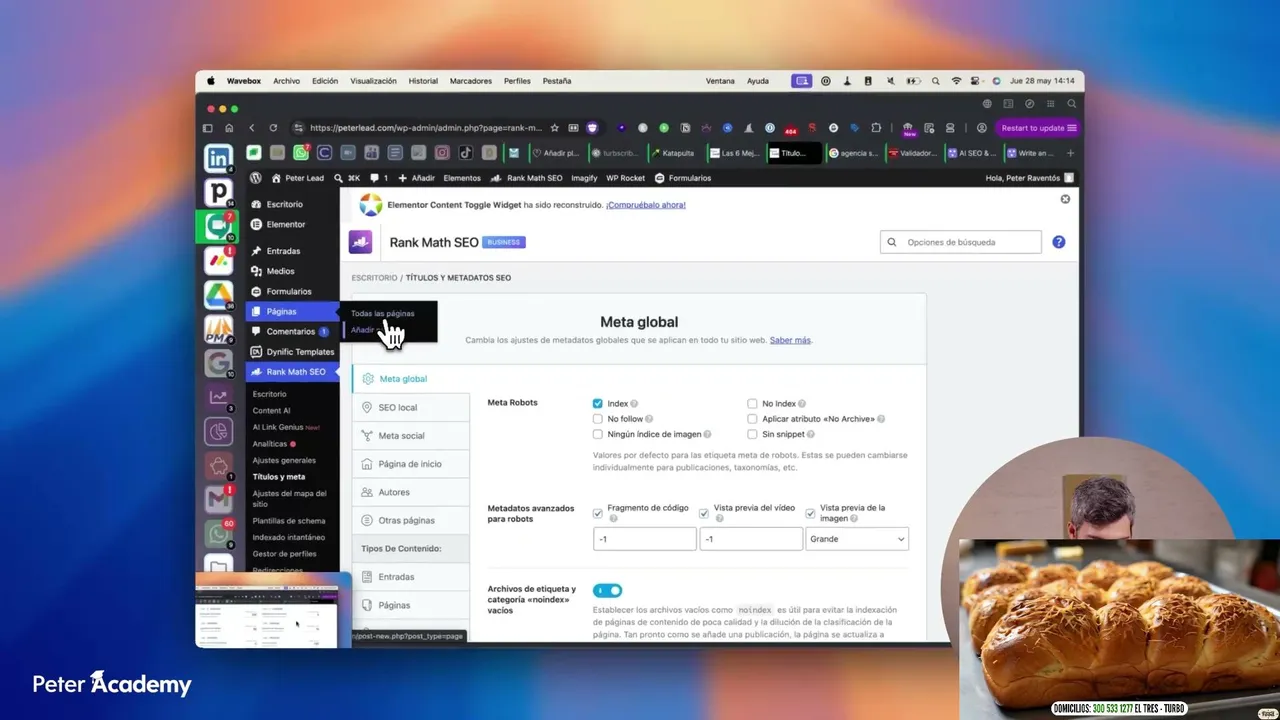Click the WhatsApp pinned tab icon

coord(301,153)
